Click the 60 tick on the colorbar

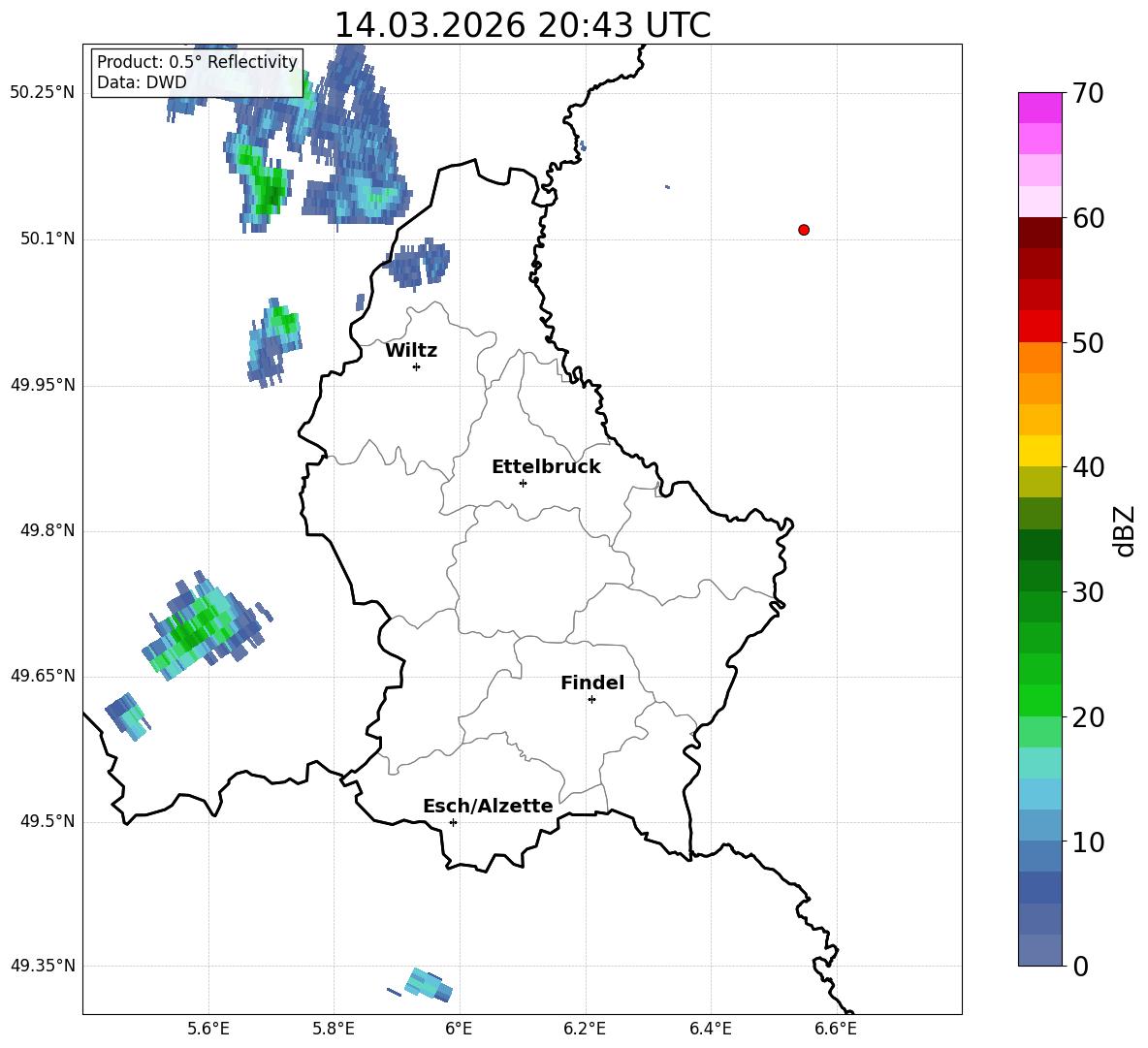[1088, 218]
